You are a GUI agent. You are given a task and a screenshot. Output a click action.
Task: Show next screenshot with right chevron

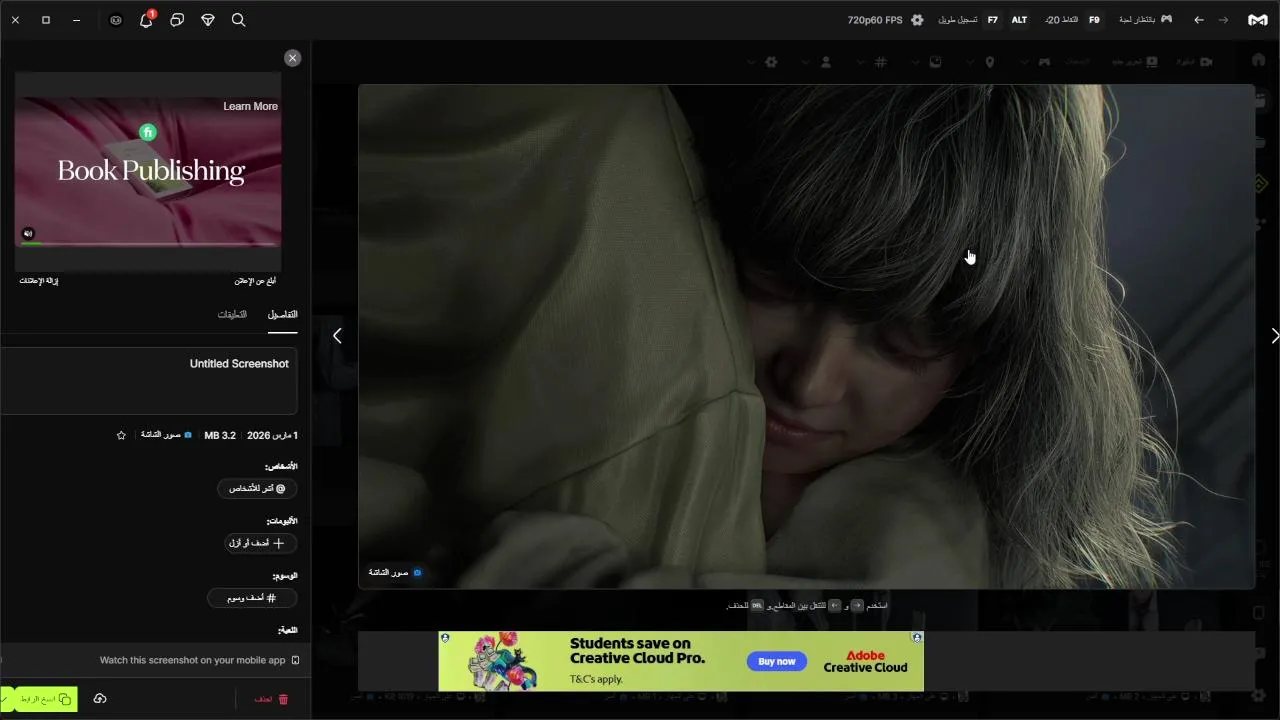1274,336
